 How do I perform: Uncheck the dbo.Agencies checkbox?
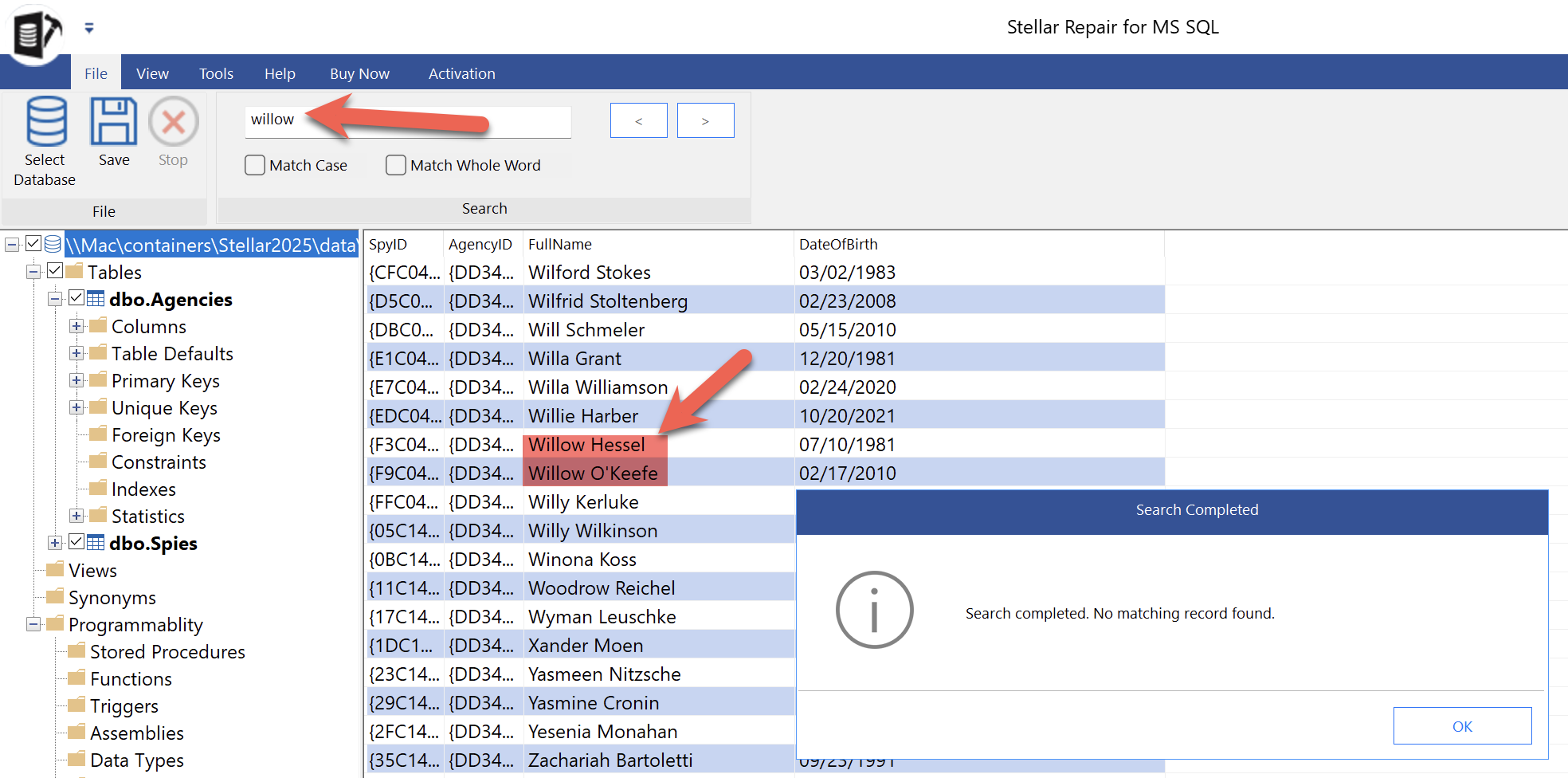pyautogui.click(x=76, y=298)
